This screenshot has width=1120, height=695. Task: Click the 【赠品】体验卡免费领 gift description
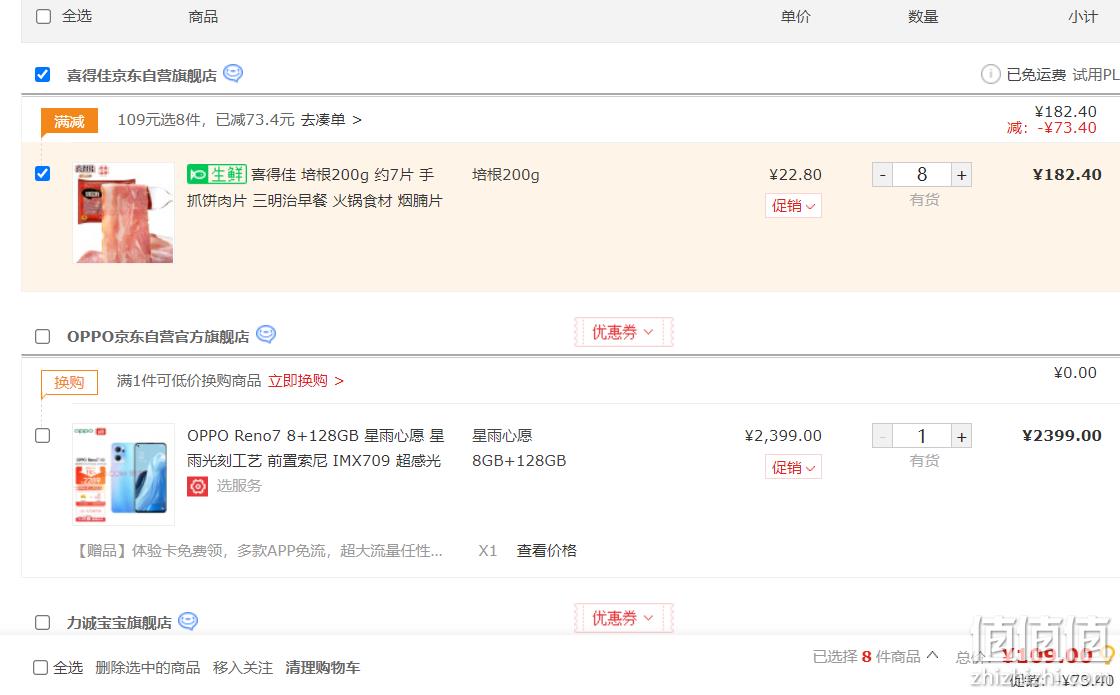pyautogui.click(x=259, y=551)
